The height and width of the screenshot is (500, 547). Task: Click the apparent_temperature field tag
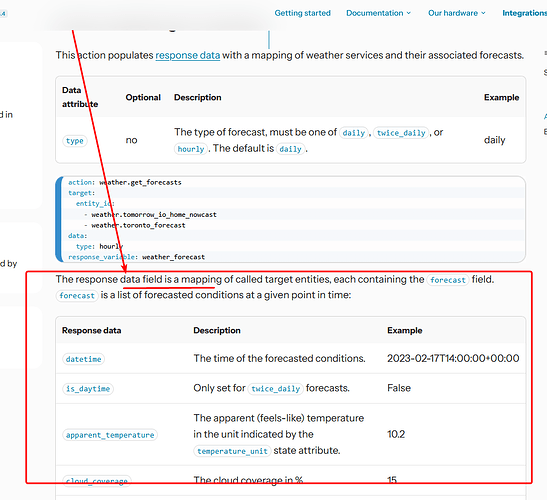[110, 435]
